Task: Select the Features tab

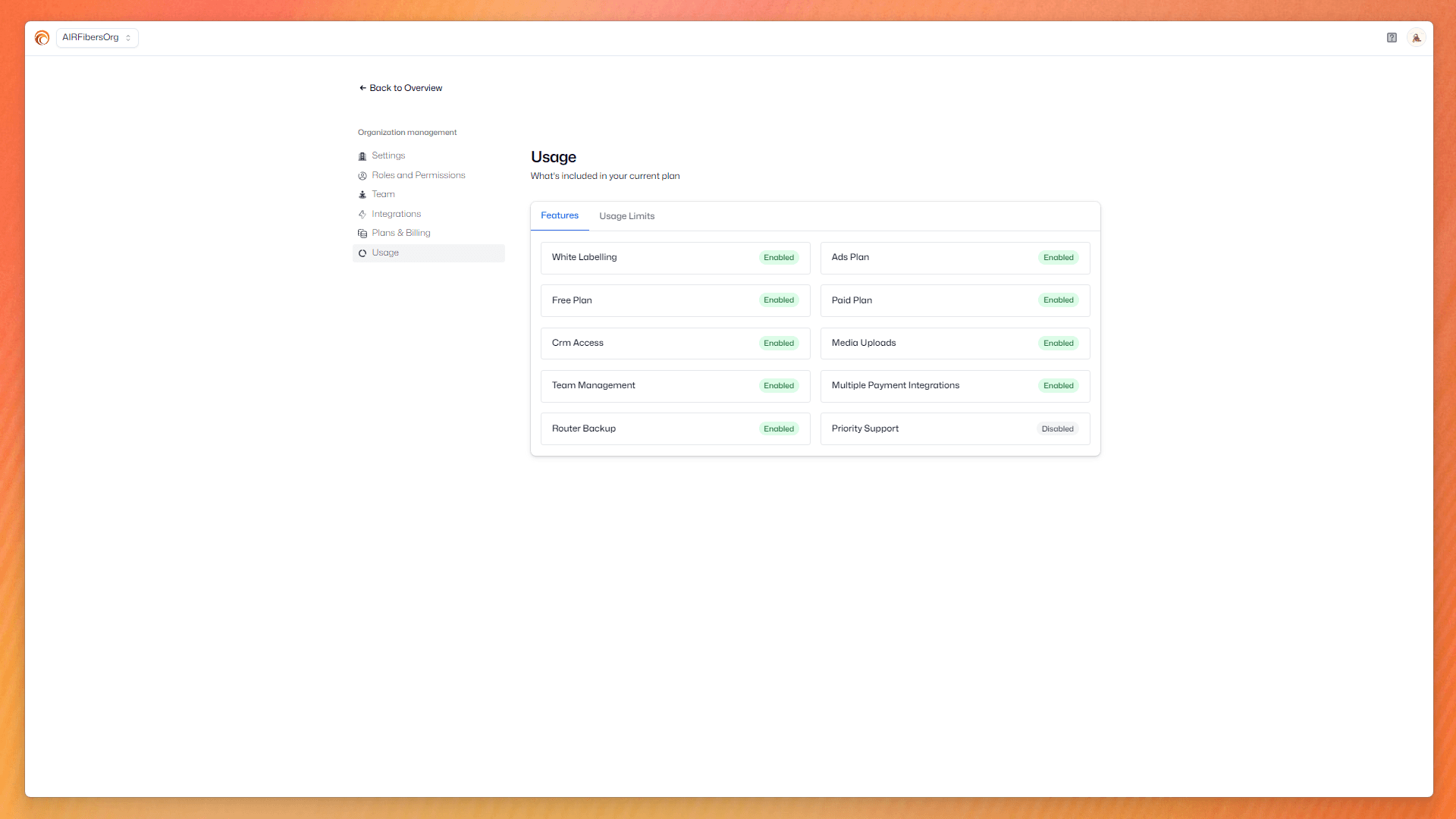Action: coord(559,216)
